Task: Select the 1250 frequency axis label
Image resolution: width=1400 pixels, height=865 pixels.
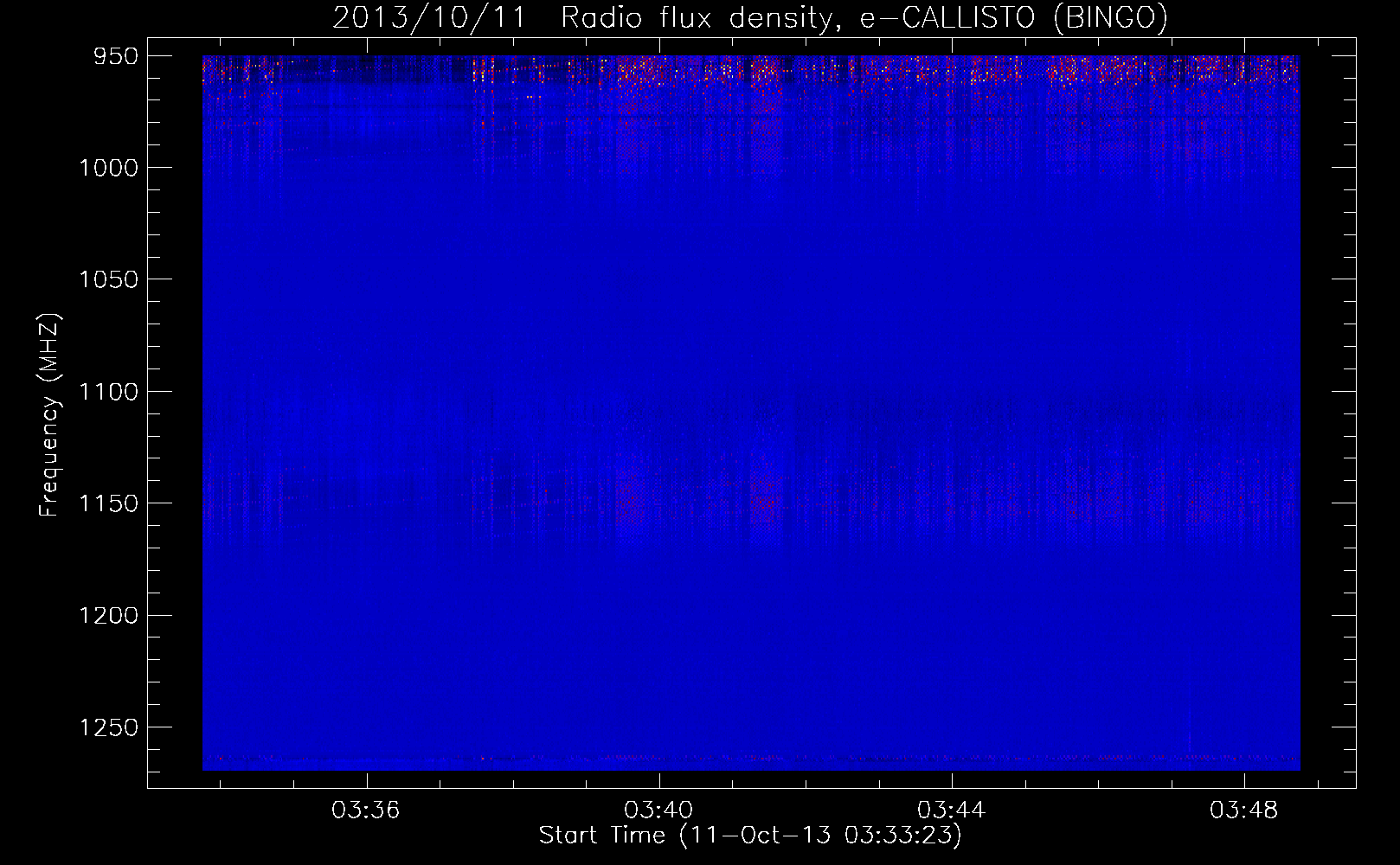Action: [x=109, y=727]
